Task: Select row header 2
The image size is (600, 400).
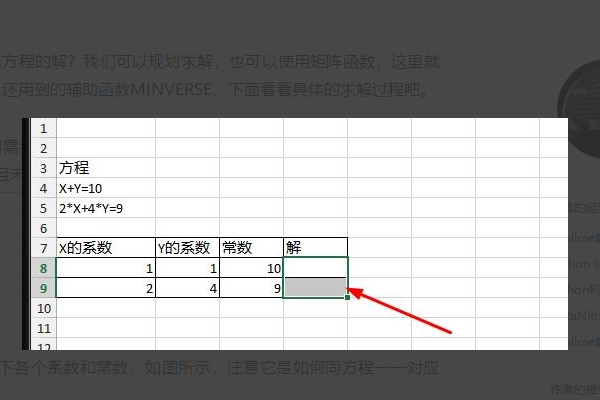Action: 44,148
